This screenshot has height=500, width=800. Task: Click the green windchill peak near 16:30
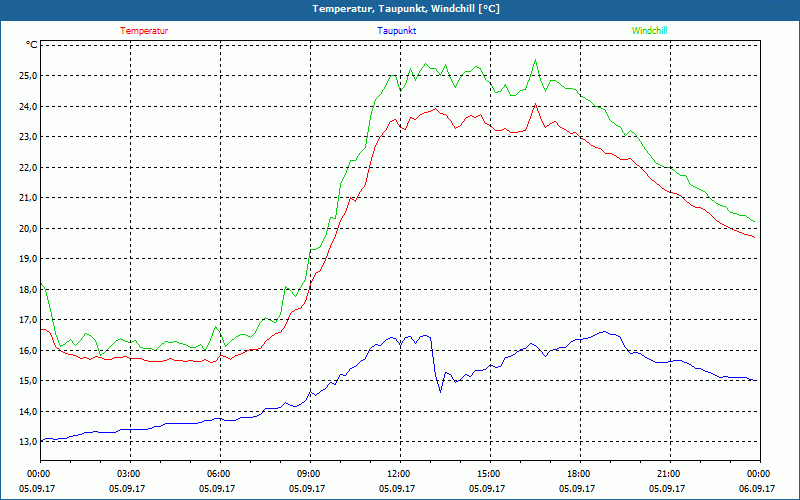pyautogui.click(x=535, y=60)
